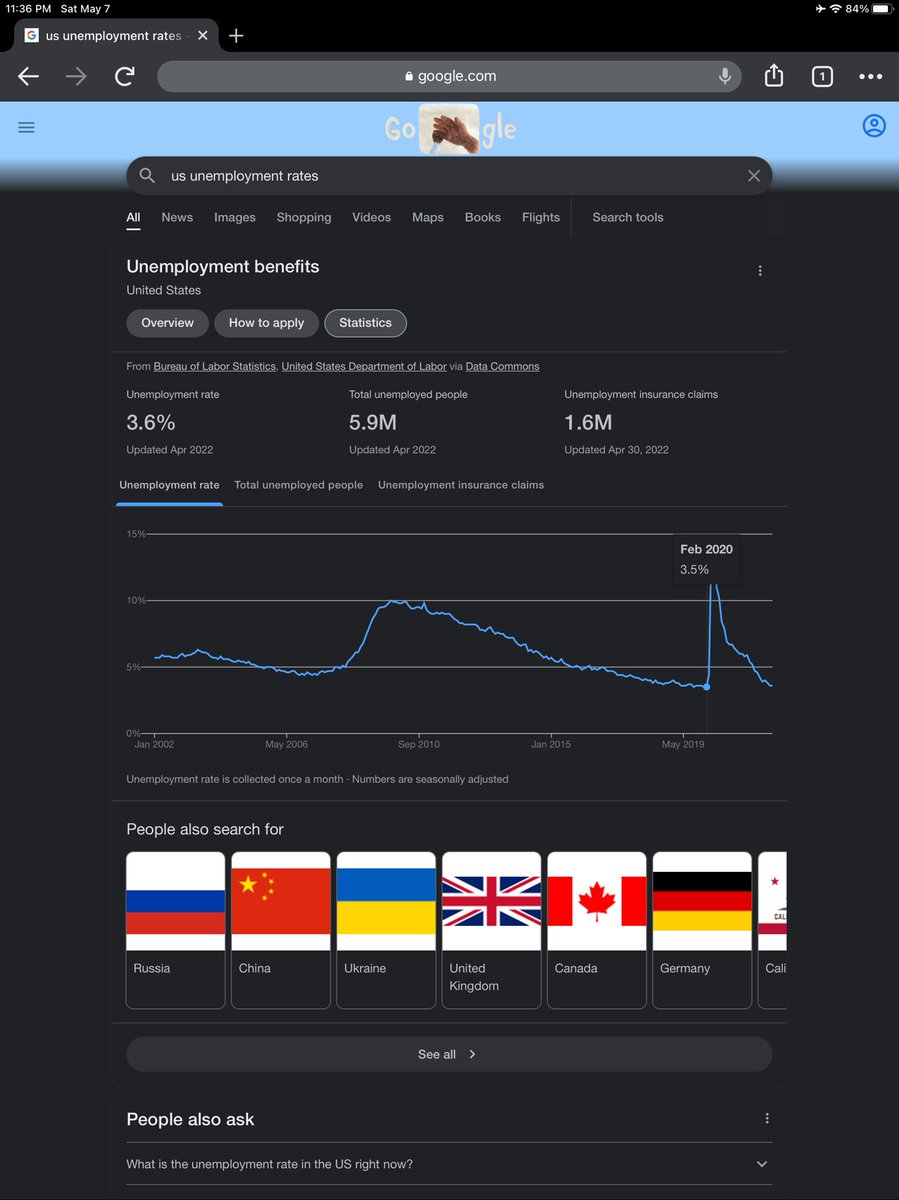This screenshot has height=1200, width=899.
Task: Close the us unemployment rates tab
Action: pyautogui.click(x=203, y=36)
